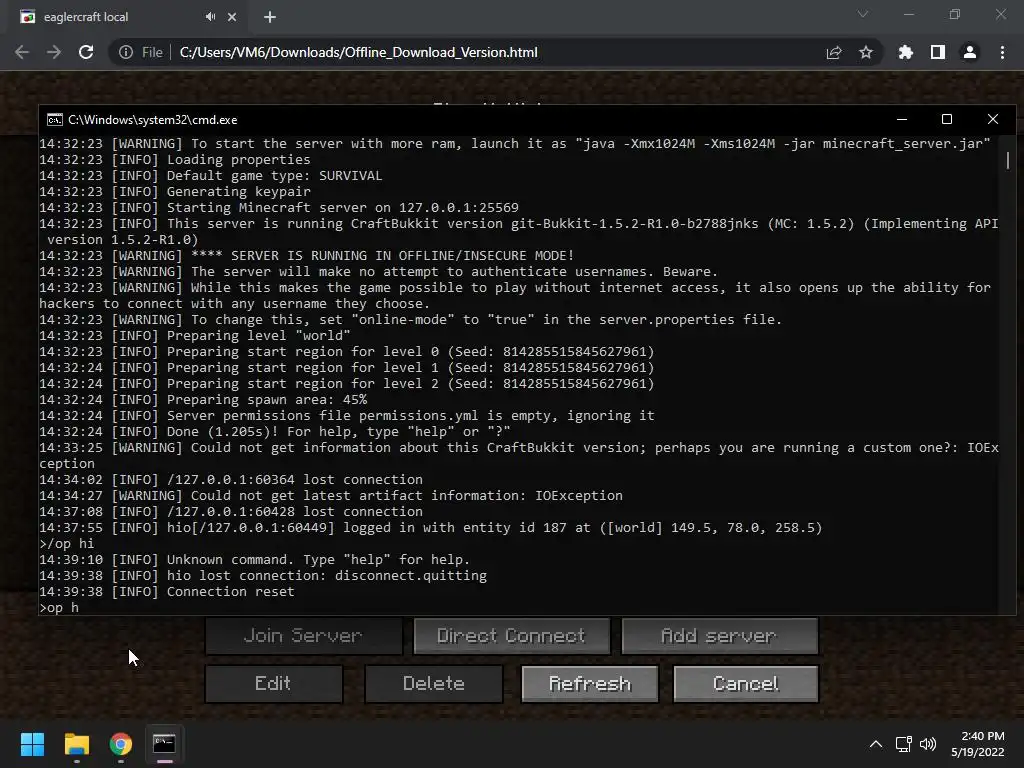Open a new Chrome tab

[270, 17]
